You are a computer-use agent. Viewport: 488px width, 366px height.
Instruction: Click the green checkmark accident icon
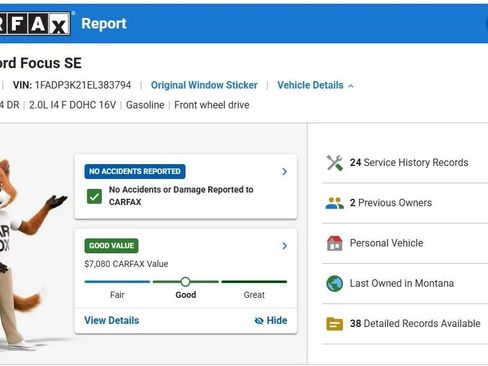pos(94,196)
